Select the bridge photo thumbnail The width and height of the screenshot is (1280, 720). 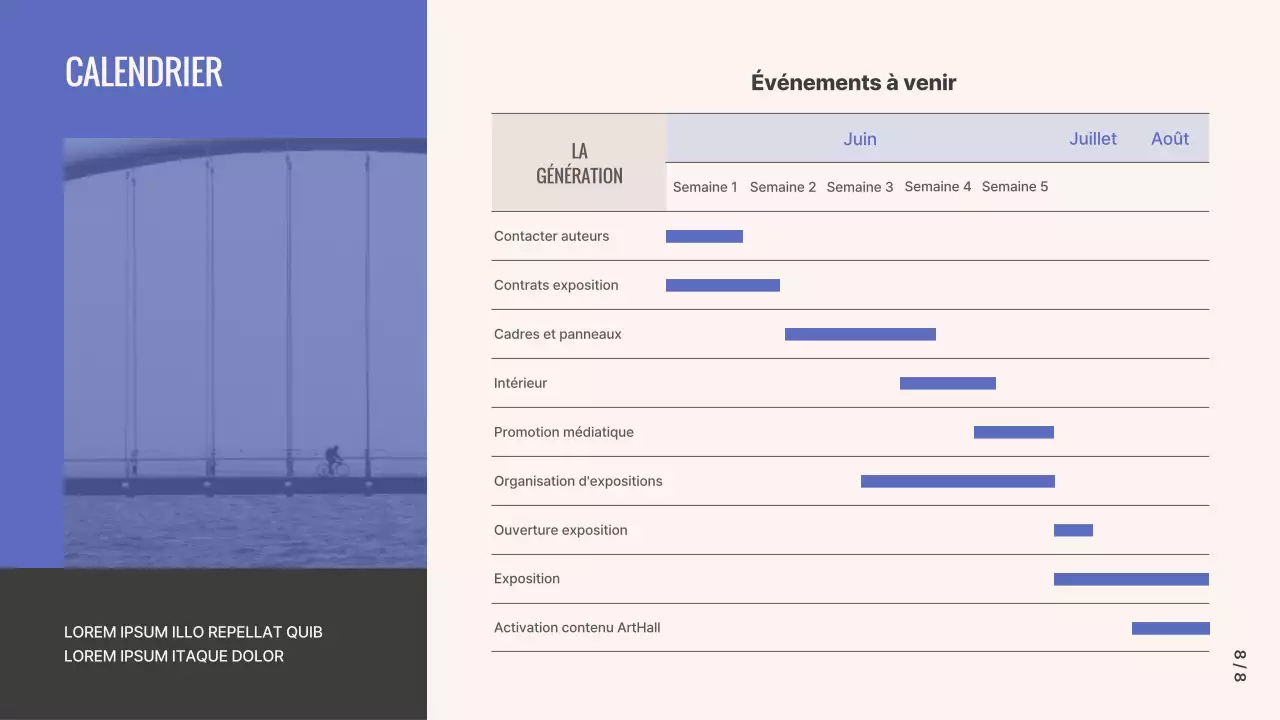(x=245, y=350)
